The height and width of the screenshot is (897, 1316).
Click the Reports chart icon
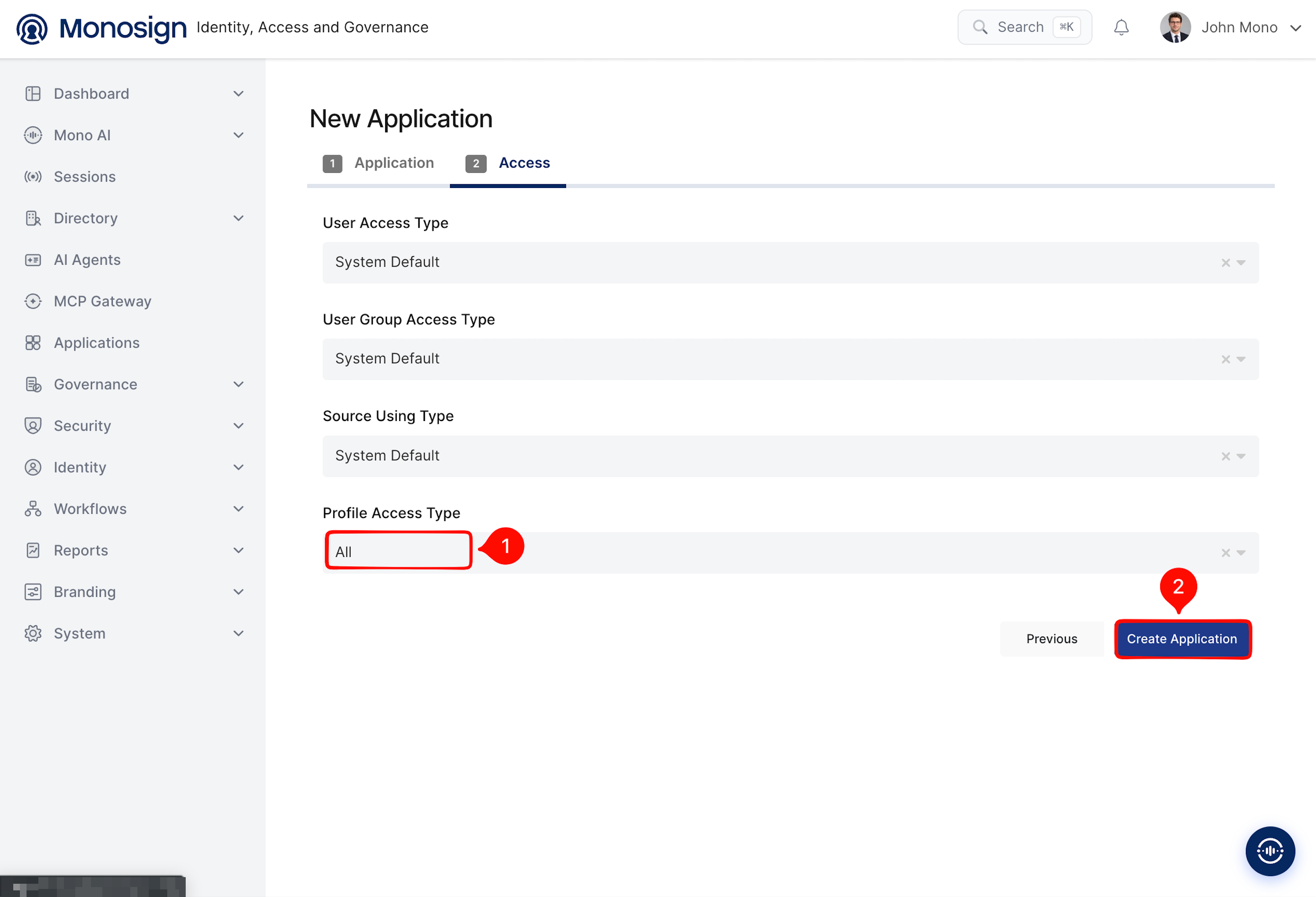[33, 550]
